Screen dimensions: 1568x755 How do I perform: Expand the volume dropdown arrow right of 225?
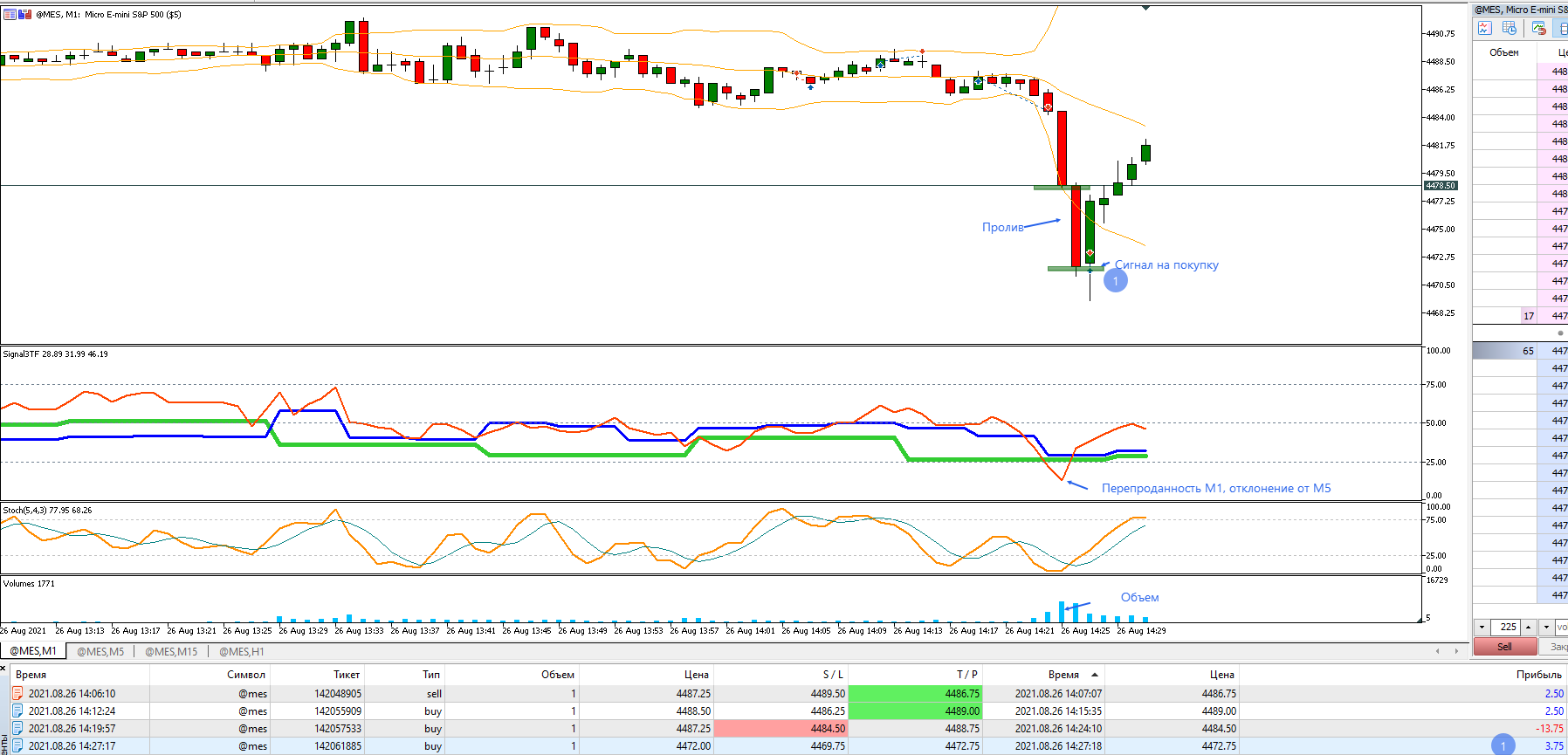[x=1546, y=627]
